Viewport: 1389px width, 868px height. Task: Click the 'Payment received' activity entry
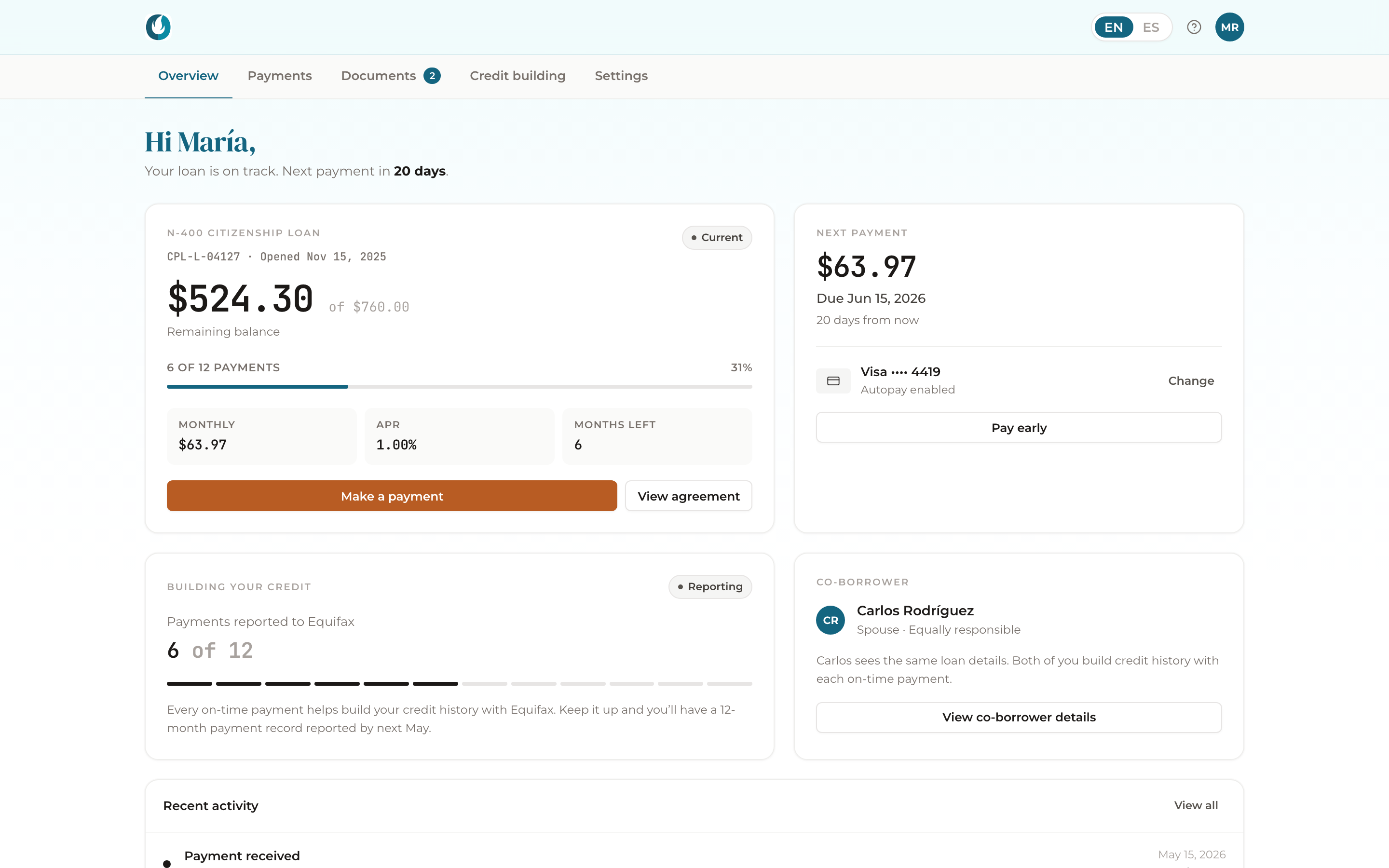(242, 856)
